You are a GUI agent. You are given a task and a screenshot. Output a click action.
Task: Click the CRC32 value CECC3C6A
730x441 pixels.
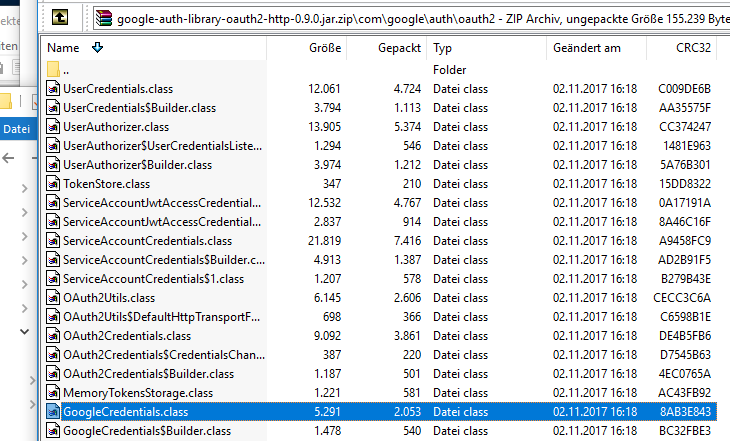682,298
